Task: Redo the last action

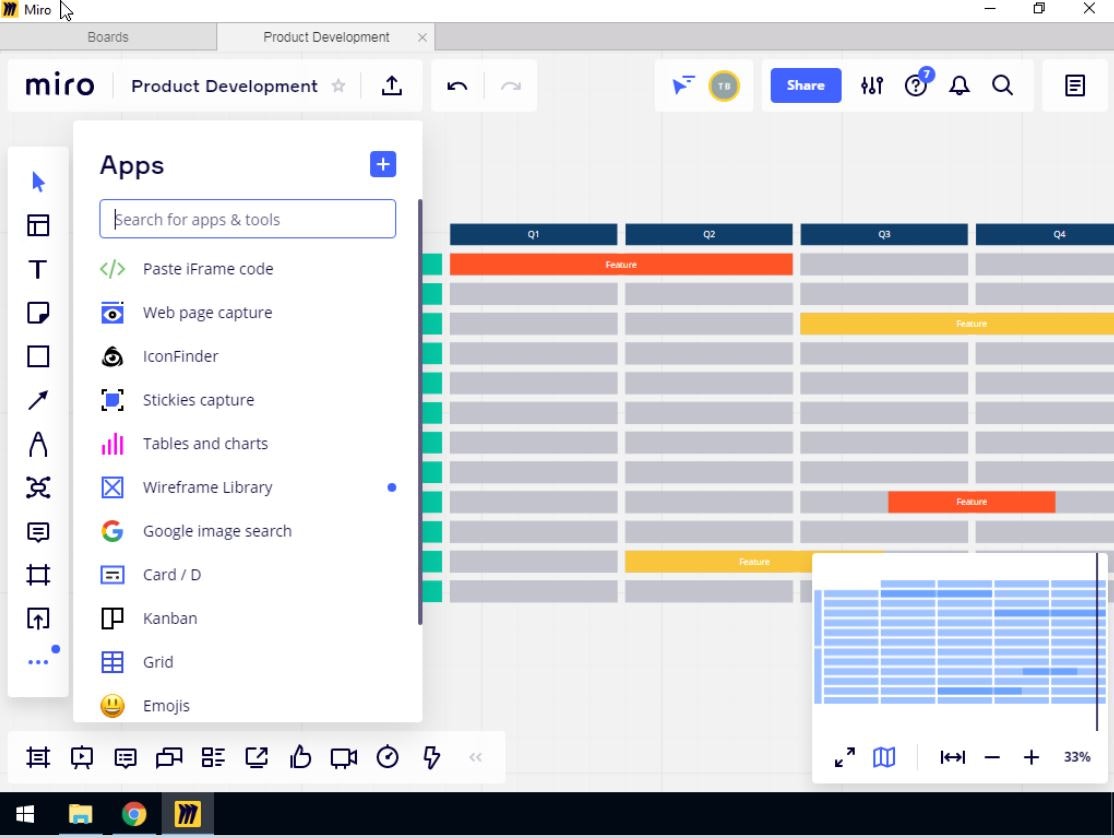Action: click(511, 86)
